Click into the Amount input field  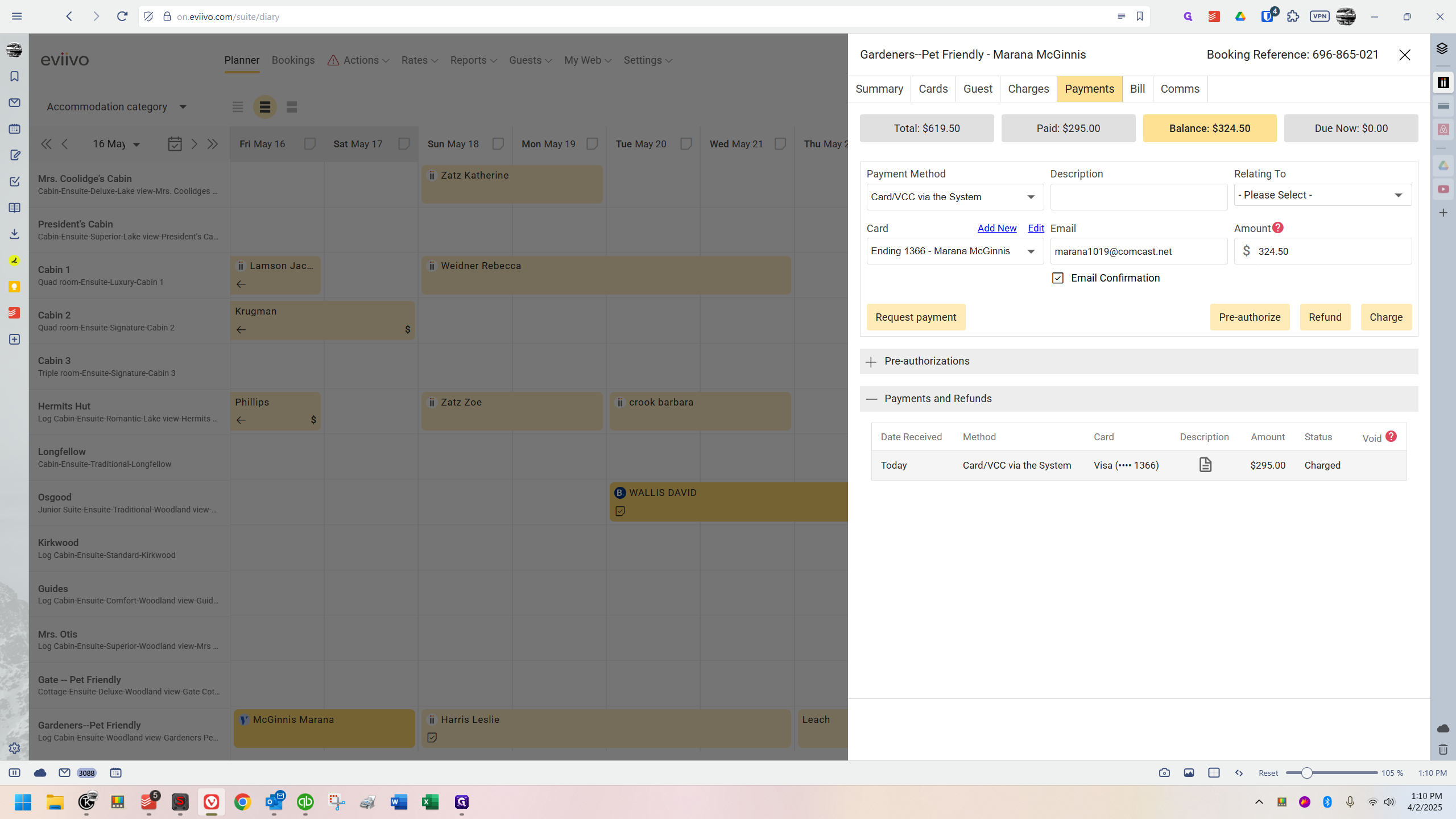1322,251
